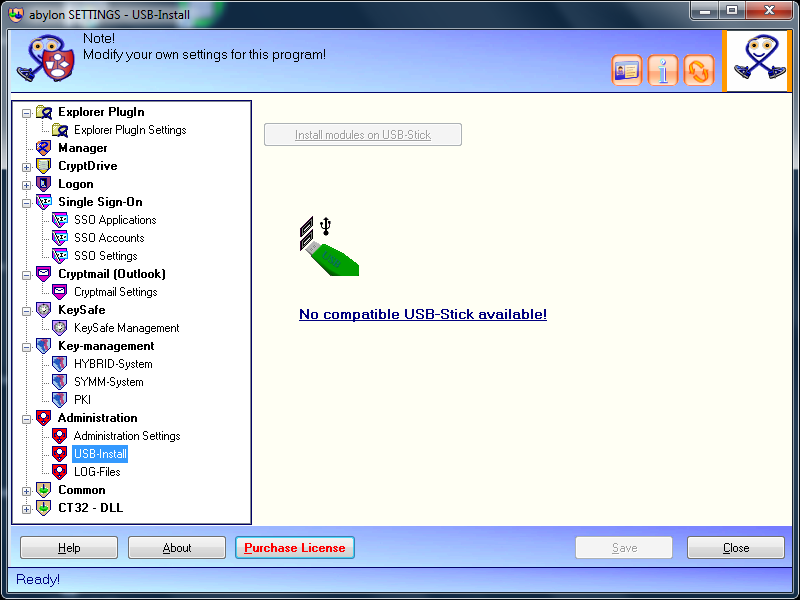The image size is (800, 600).
Task: Expand the Common node
Action: tap(27, 491)
